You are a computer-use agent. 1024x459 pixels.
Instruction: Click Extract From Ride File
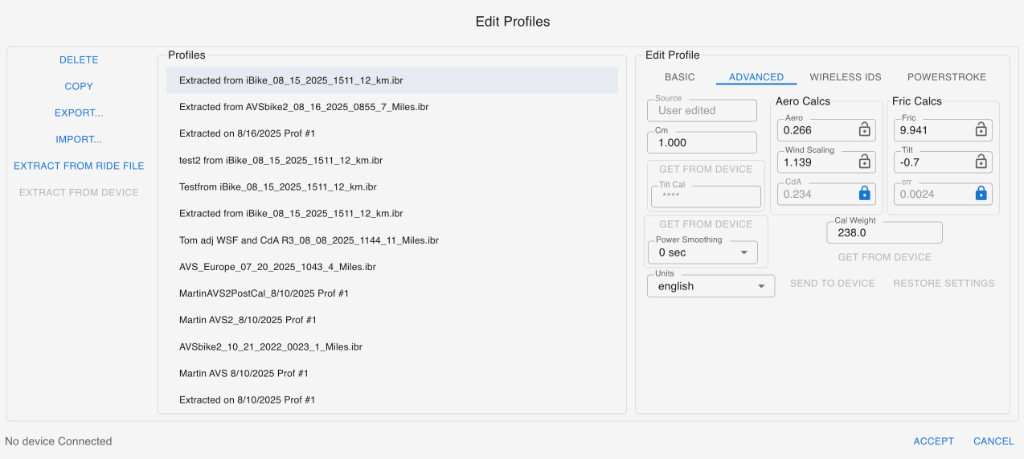[79, 166]
